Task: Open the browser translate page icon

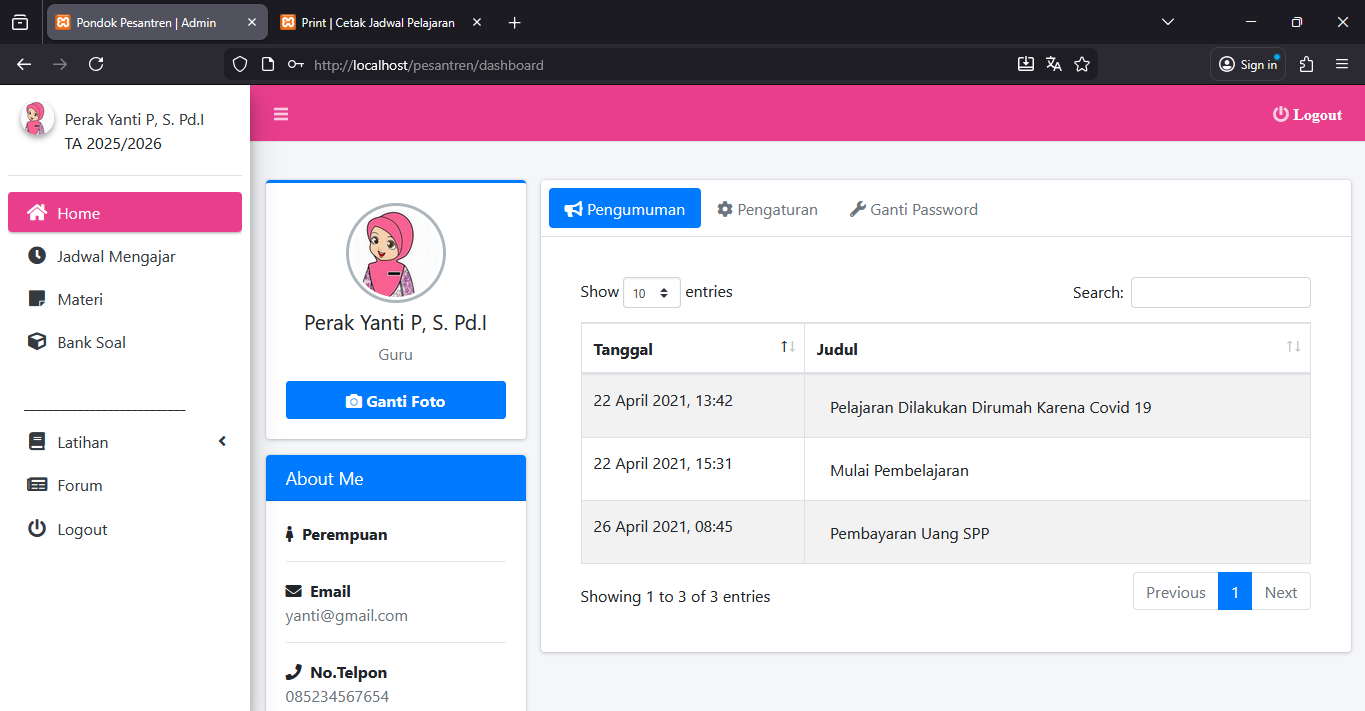Action: coord(1053,64)
